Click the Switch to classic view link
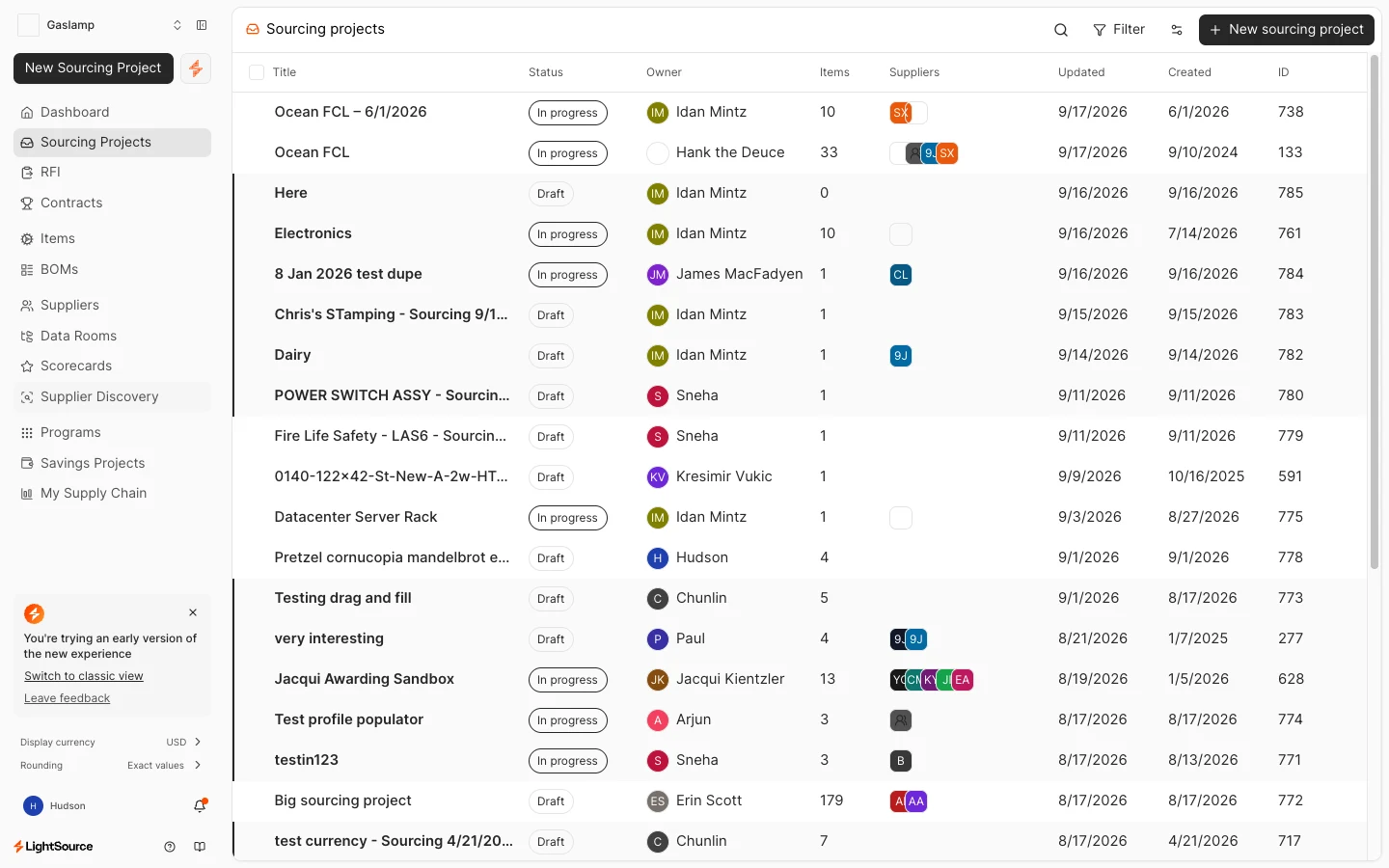The image size is (1389, 868). pos(84,676)
